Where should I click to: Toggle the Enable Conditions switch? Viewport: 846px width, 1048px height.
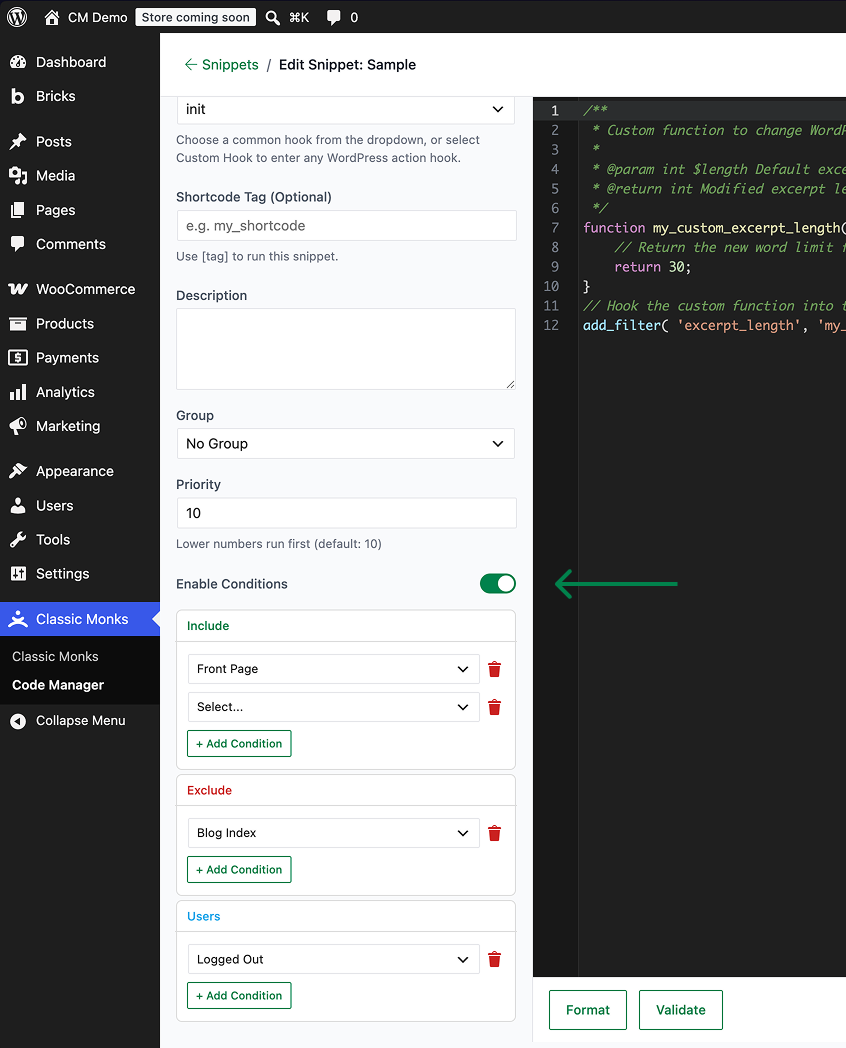(498, 583)
